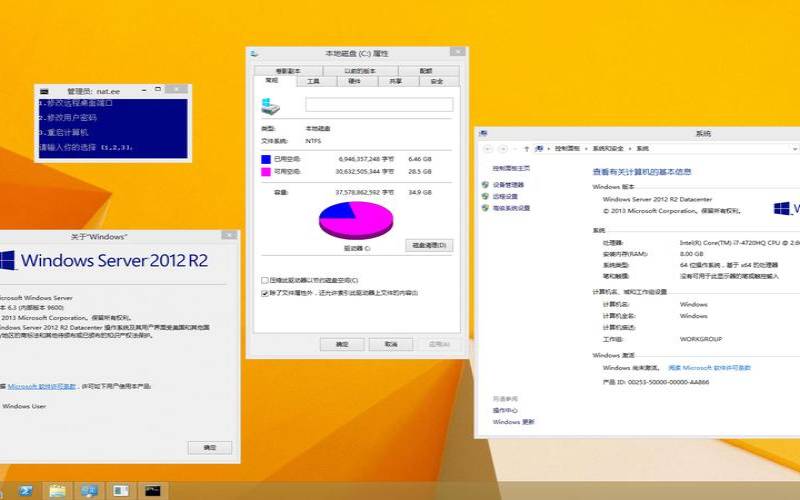Open Windows PowerShell from the taskbar
This screenshot has width=800, height=500.
pyautogui.click(x=25, y=491)
